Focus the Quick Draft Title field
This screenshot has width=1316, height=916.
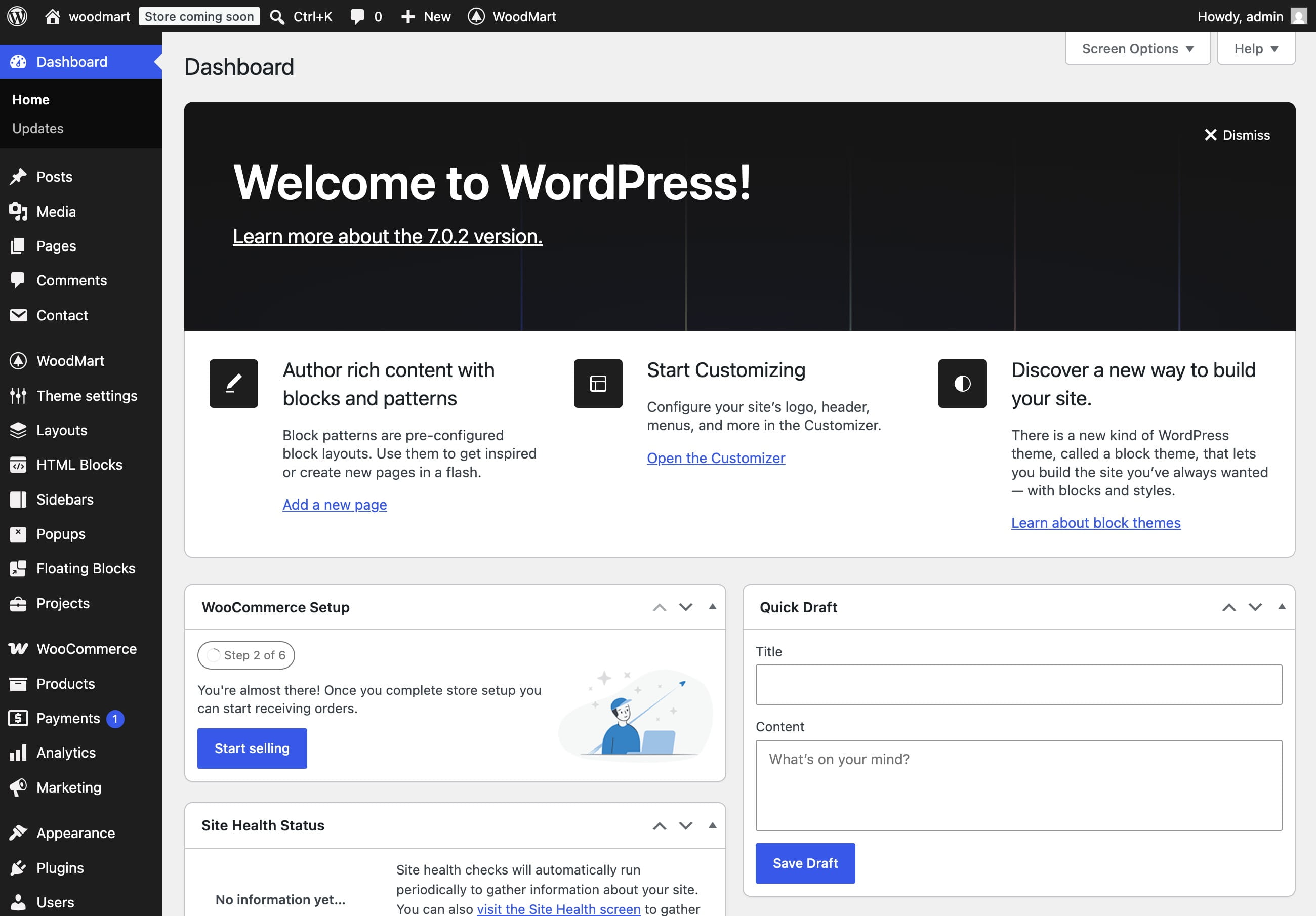click(x=1018, y=684)
